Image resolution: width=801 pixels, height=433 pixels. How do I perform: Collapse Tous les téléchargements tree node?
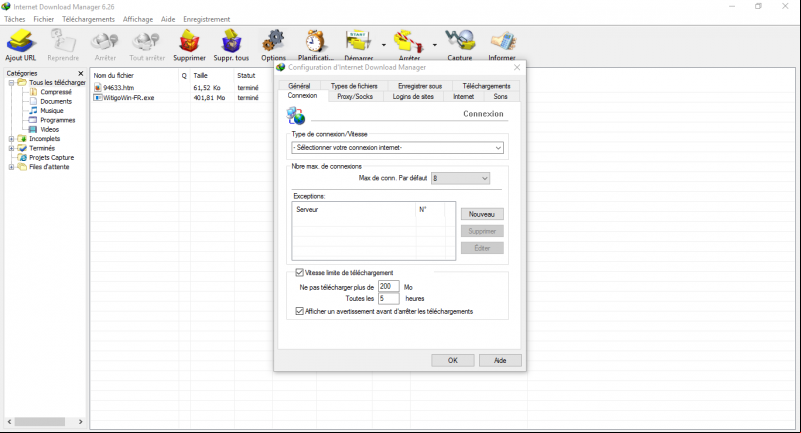11,82
